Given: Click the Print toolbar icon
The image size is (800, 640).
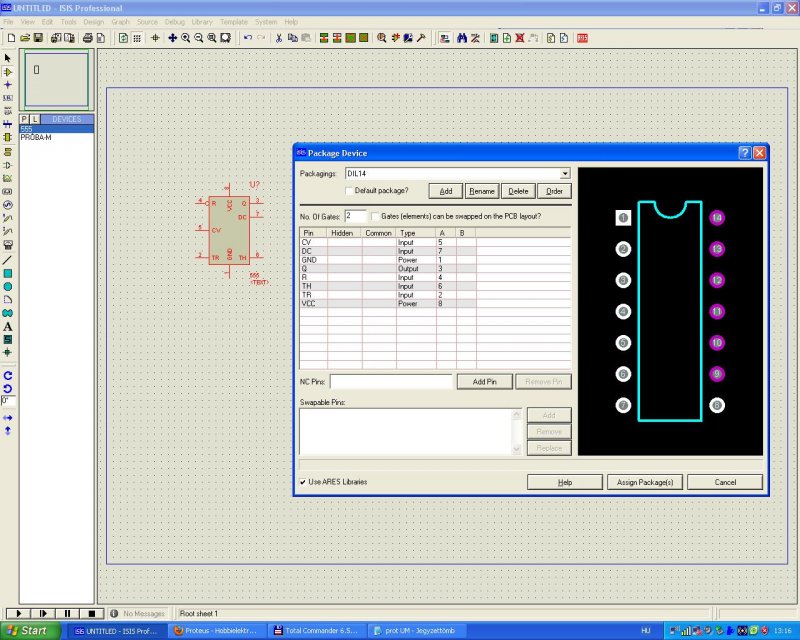Looking at the screenshot, I should click(x=87, y=38).
